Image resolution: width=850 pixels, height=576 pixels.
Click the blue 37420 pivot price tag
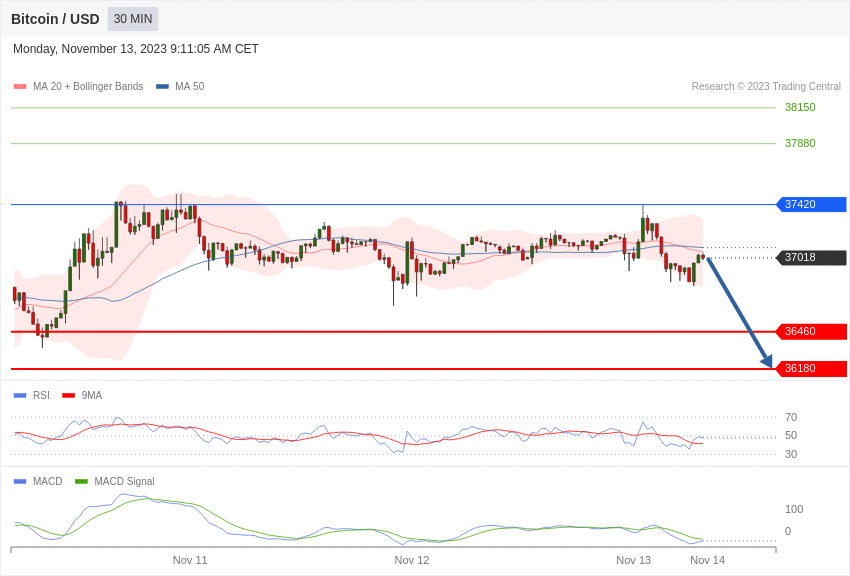coord(812,204)
